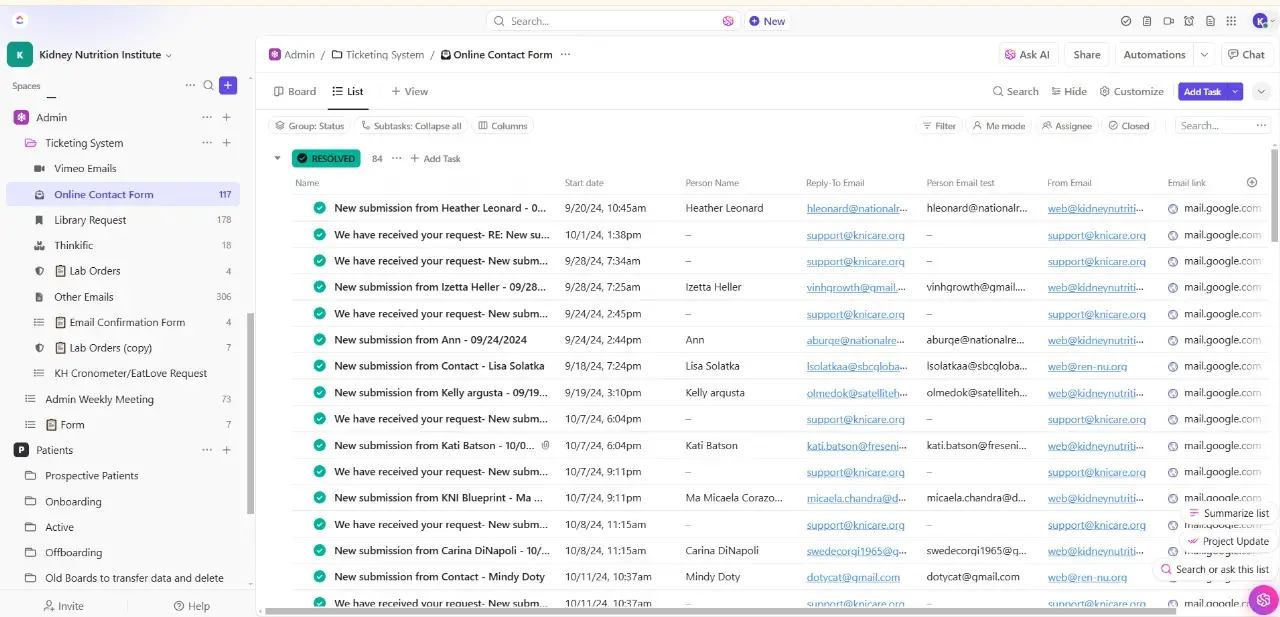This screenshot has width=1280, height=617.
Task: Toggle status of Heather Leonard submission task
Action: click(319, 208)
